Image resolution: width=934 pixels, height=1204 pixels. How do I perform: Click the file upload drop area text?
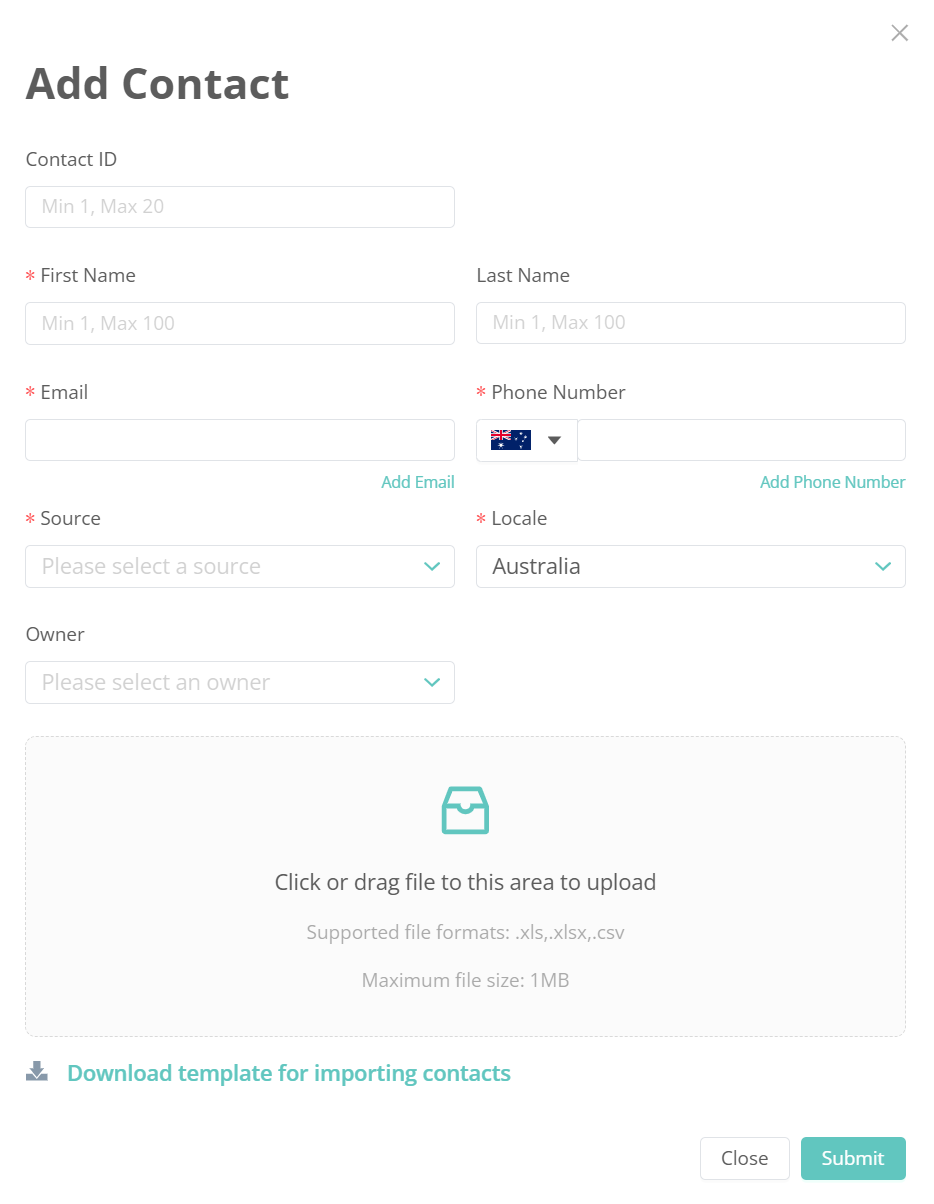(465, 882)
